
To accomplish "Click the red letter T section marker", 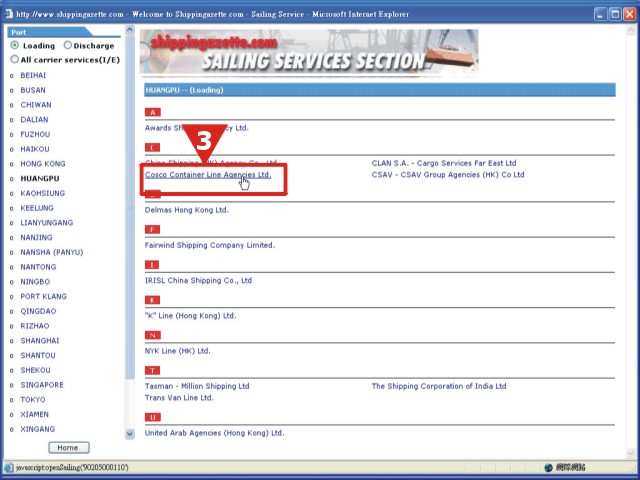I will [152, 370].
